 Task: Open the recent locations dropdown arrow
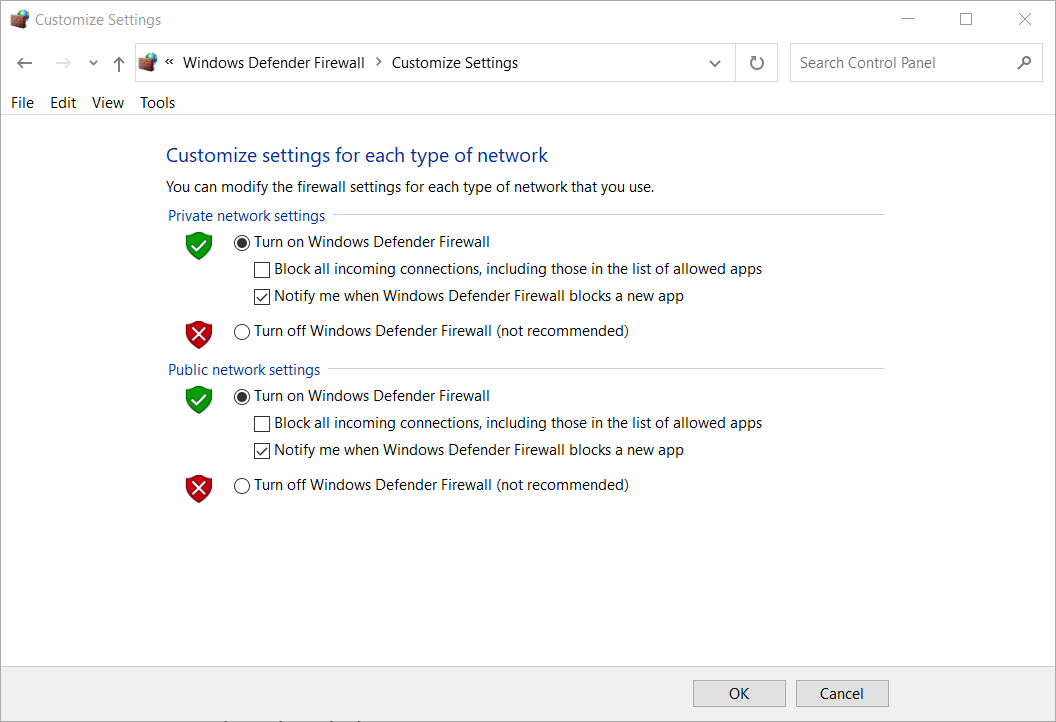[93, 63]
